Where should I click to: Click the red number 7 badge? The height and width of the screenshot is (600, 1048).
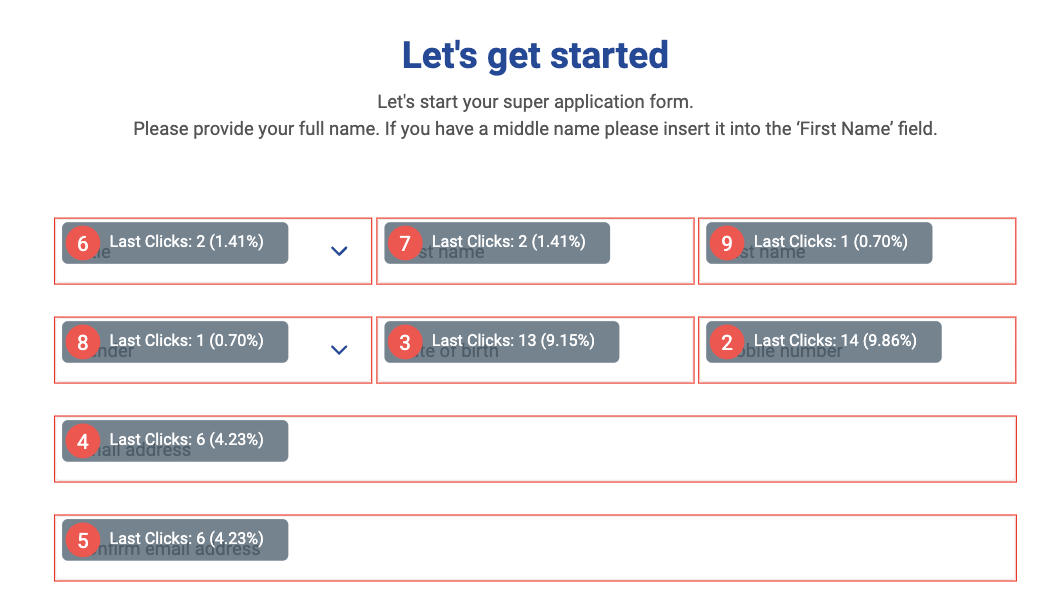point(405,243)
